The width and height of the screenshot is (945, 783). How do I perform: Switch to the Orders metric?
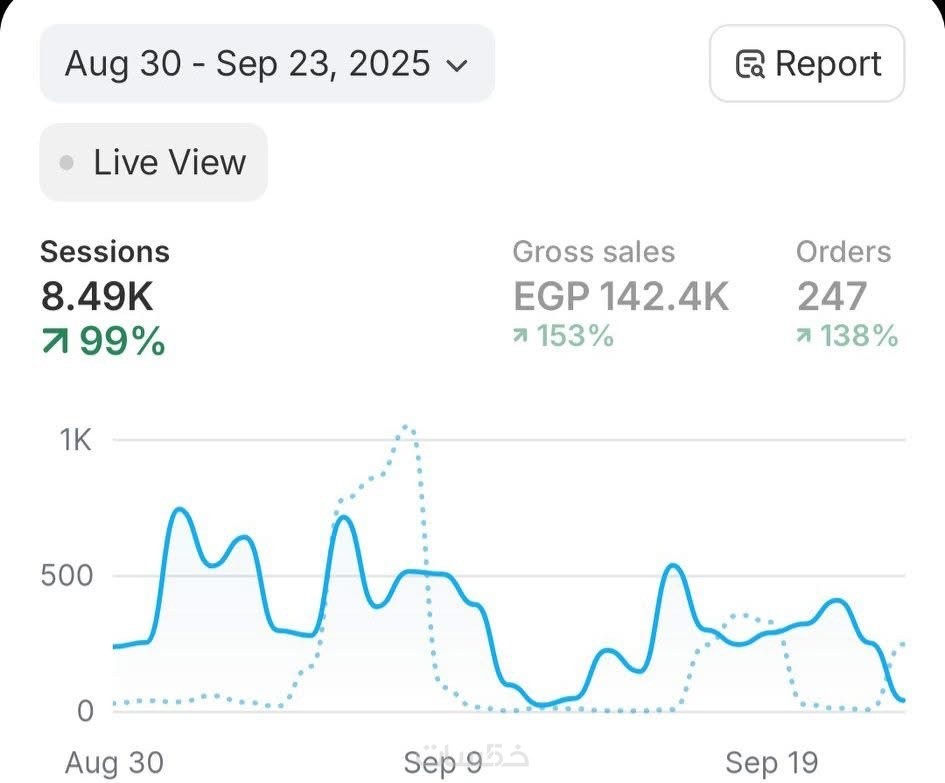coord(843,252)
